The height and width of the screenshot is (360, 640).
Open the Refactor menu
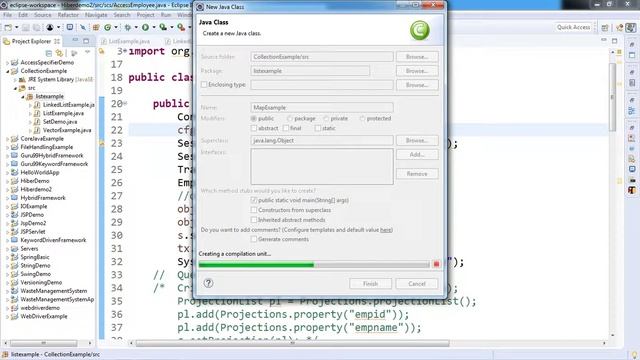(68, 15)
